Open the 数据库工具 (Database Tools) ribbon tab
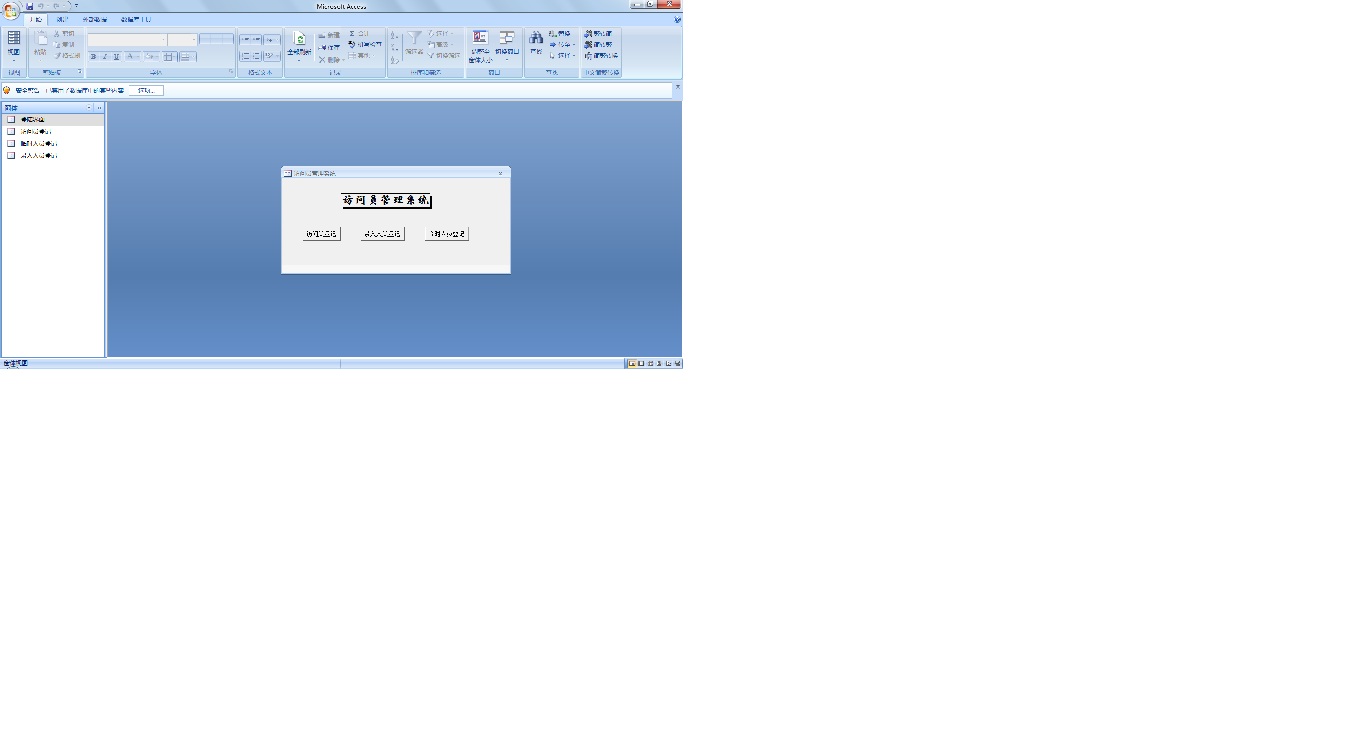This screenshot has width=1366, height=738. pos(135,19)
